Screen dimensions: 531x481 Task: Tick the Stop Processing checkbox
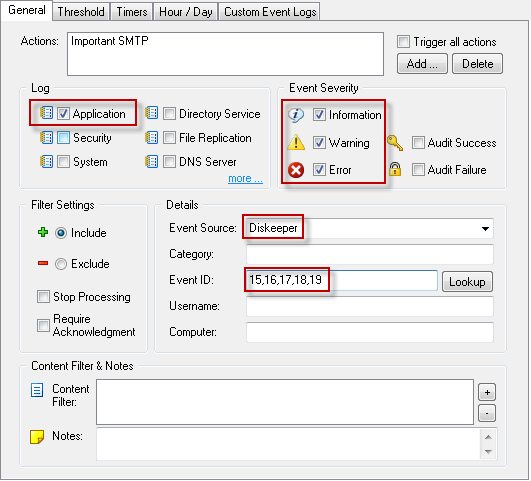(x=43, y=297)
